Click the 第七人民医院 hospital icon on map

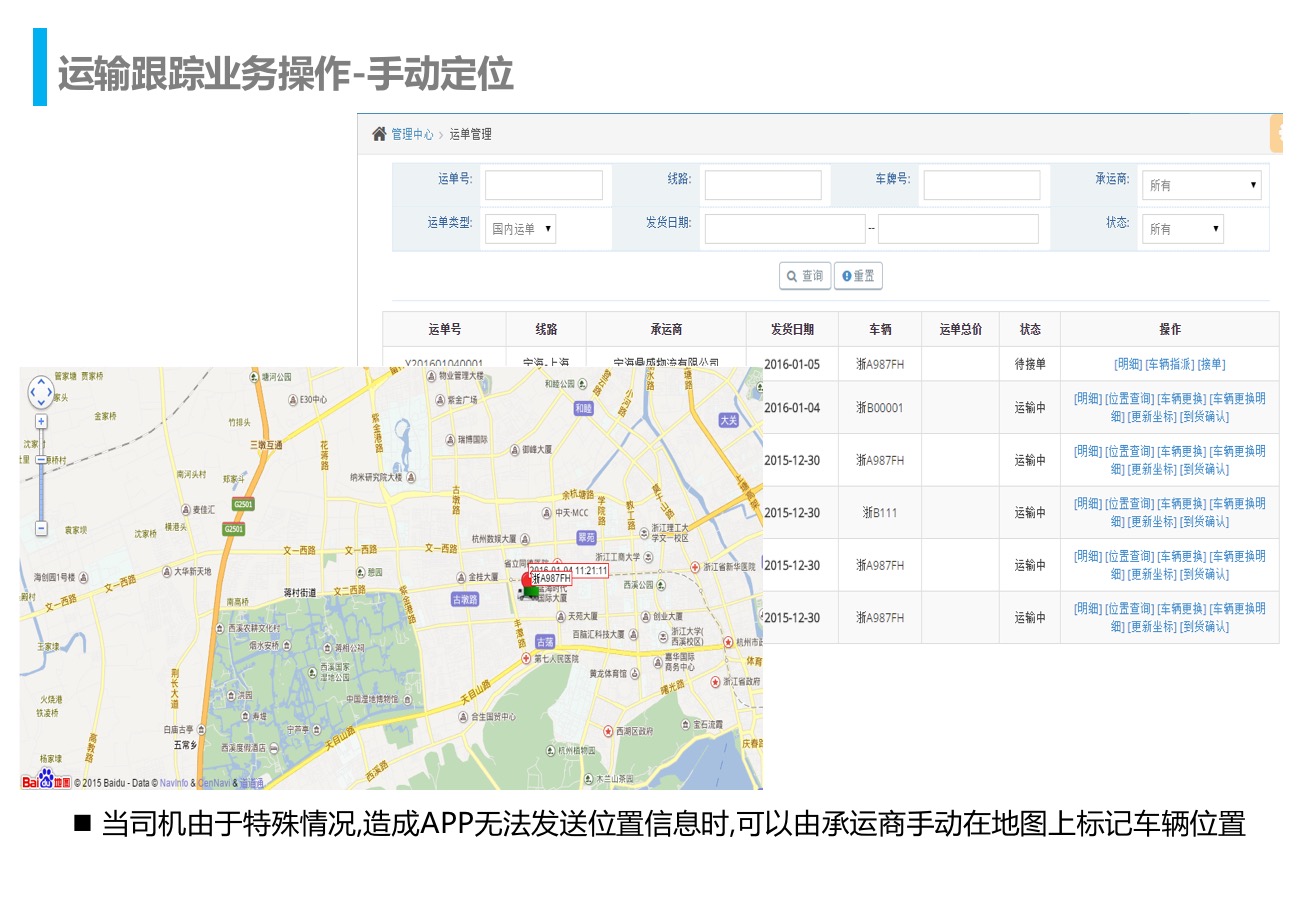point(526,659)
